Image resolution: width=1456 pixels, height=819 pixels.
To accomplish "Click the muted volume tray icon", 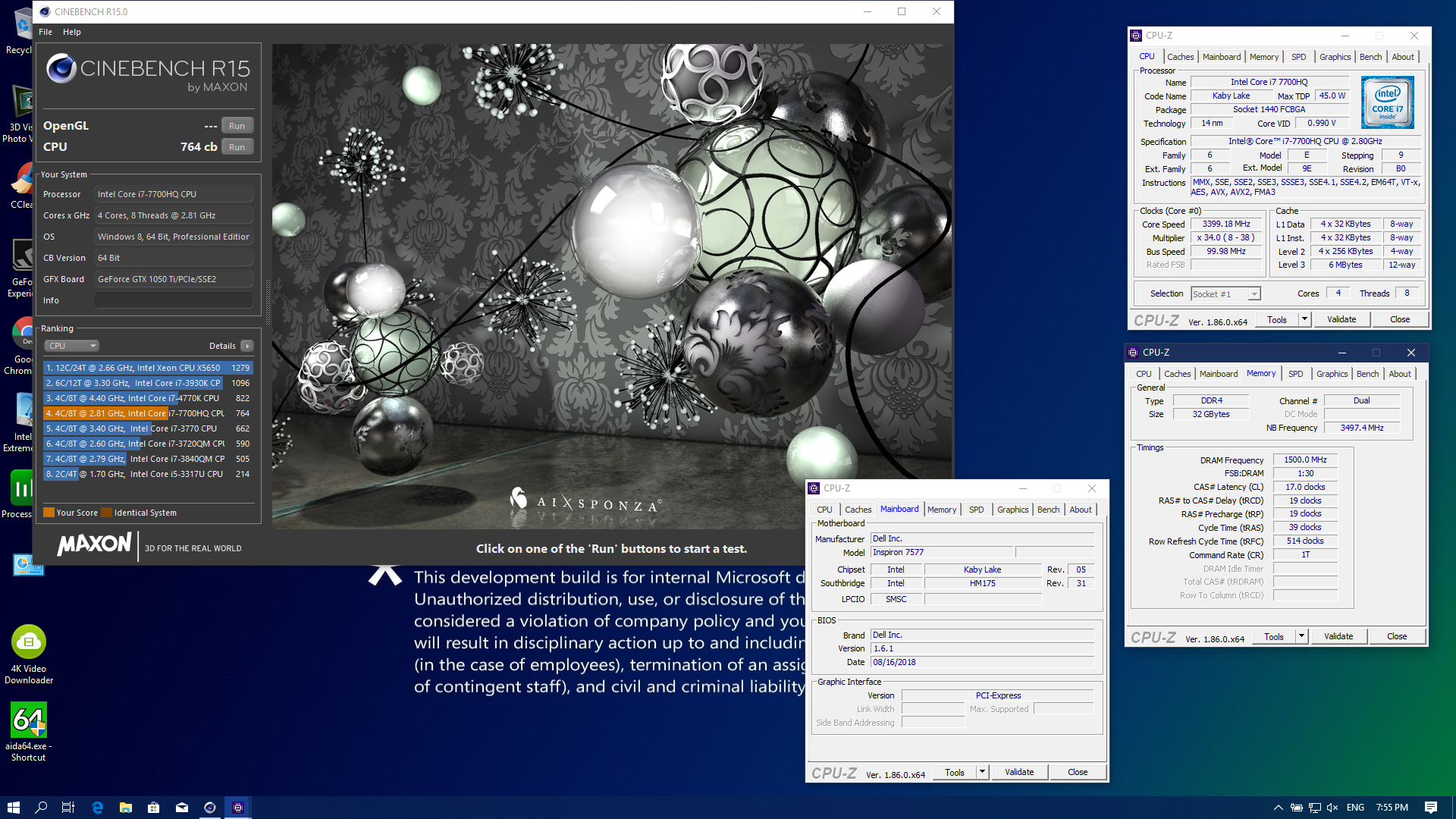I will point(1332,808).
